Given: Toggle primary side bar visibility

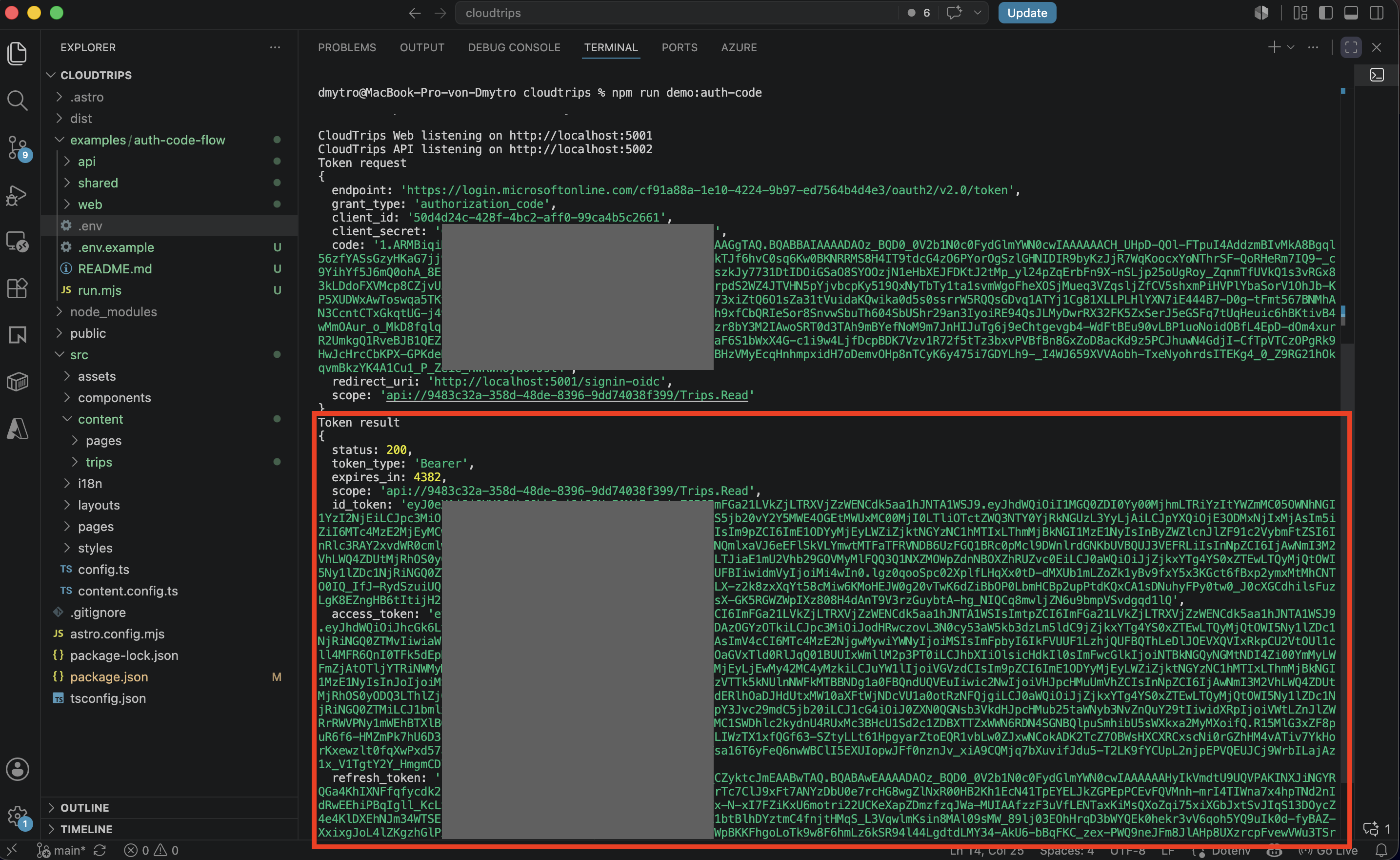Looking at the screenshot, I should pyautogui.click(x=1325, y=13).
